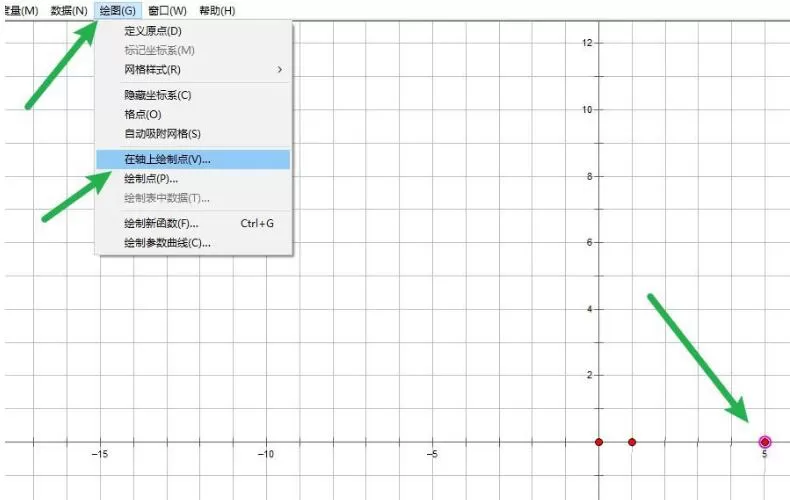The width and height of the screenshot is (790, 500).
Task: Click the y-axis label 6
Action: coord(589,242)
